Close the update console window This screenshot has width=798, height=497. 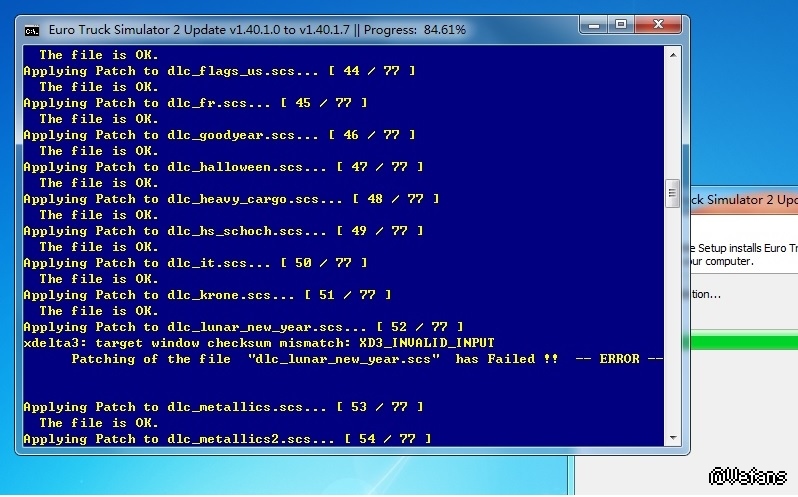click(658, 24)
